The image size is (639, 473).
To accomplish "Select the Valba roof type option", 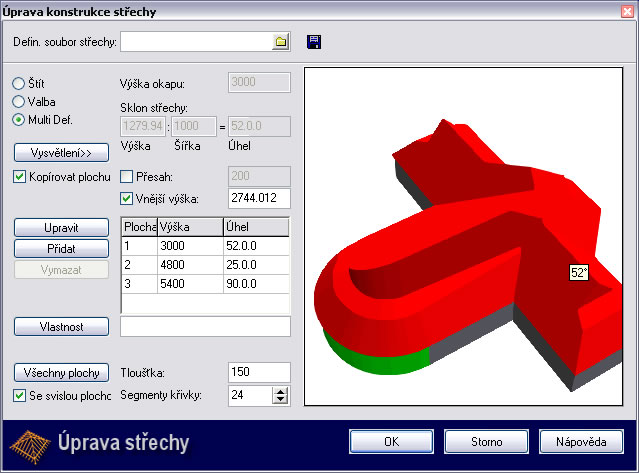I will [18, 101].
